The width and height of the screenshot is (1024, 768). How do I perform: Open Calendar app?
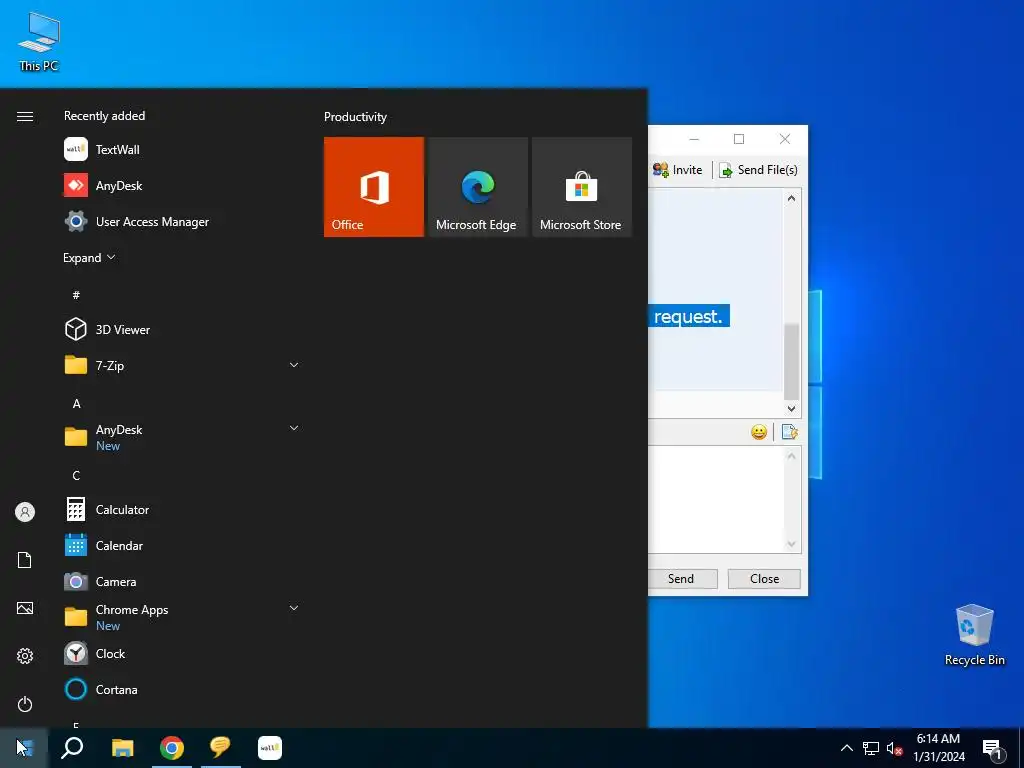click(x=183, y=545)
